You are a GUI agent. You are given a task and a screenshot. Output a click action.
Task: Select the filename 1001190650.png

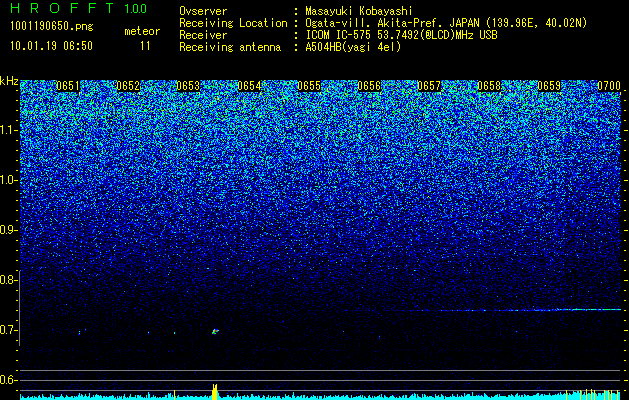[52, 26]
